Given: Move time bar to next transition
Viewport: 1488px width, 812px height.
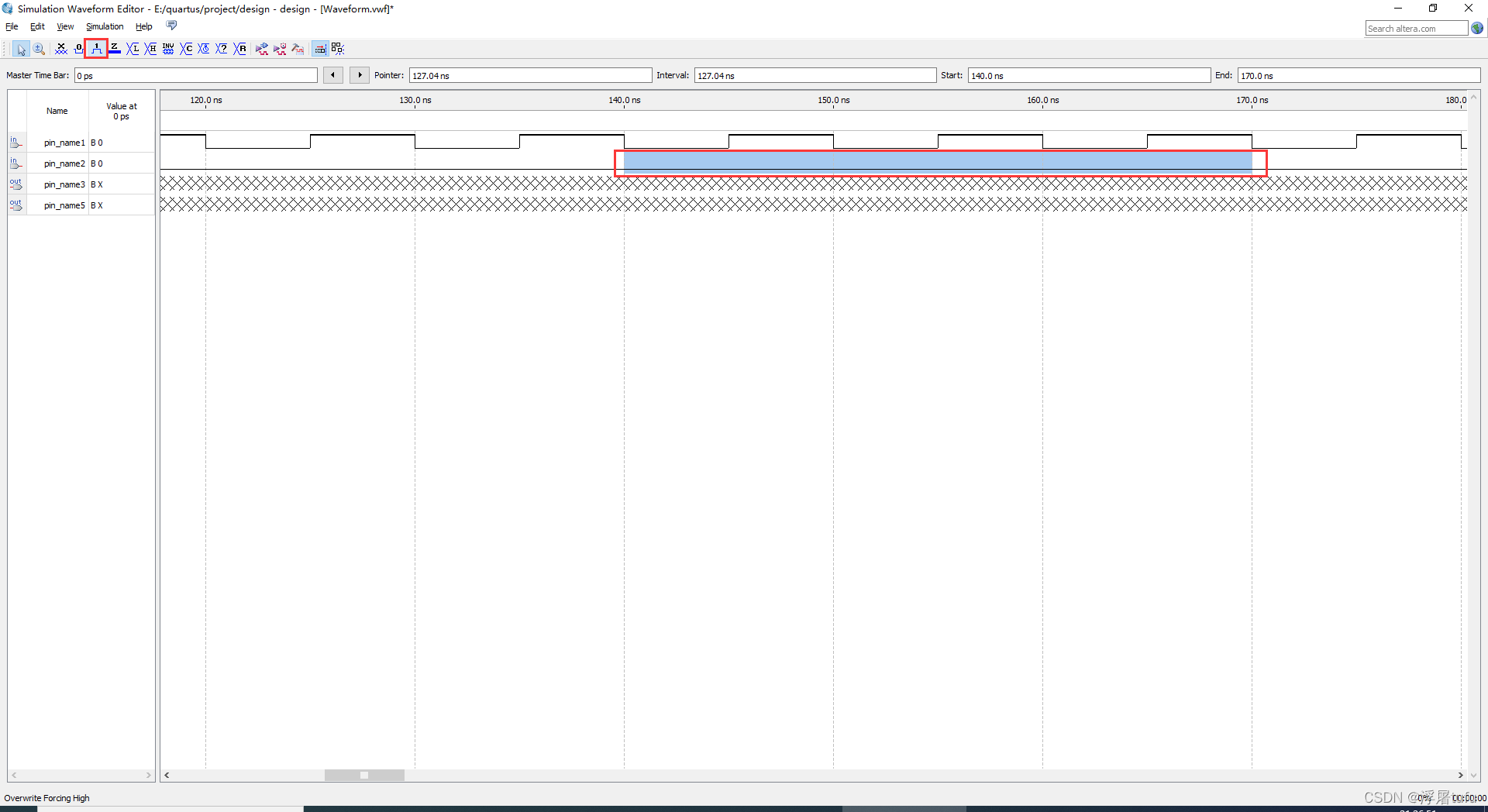Looking at the screenshot, I should click(x=360, y=75).
